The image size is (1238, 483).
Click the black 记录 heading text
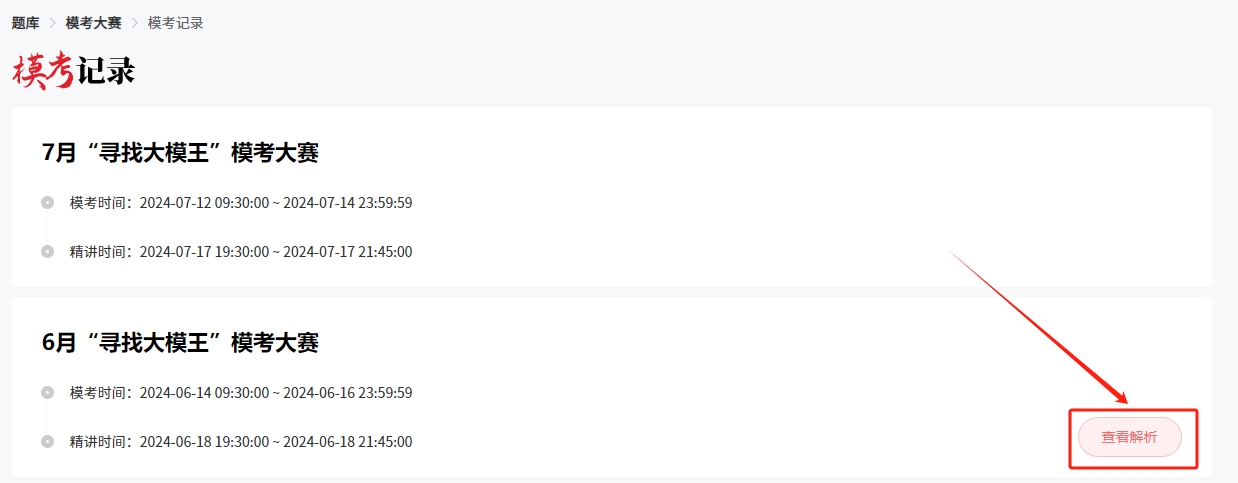click(106, 71)
